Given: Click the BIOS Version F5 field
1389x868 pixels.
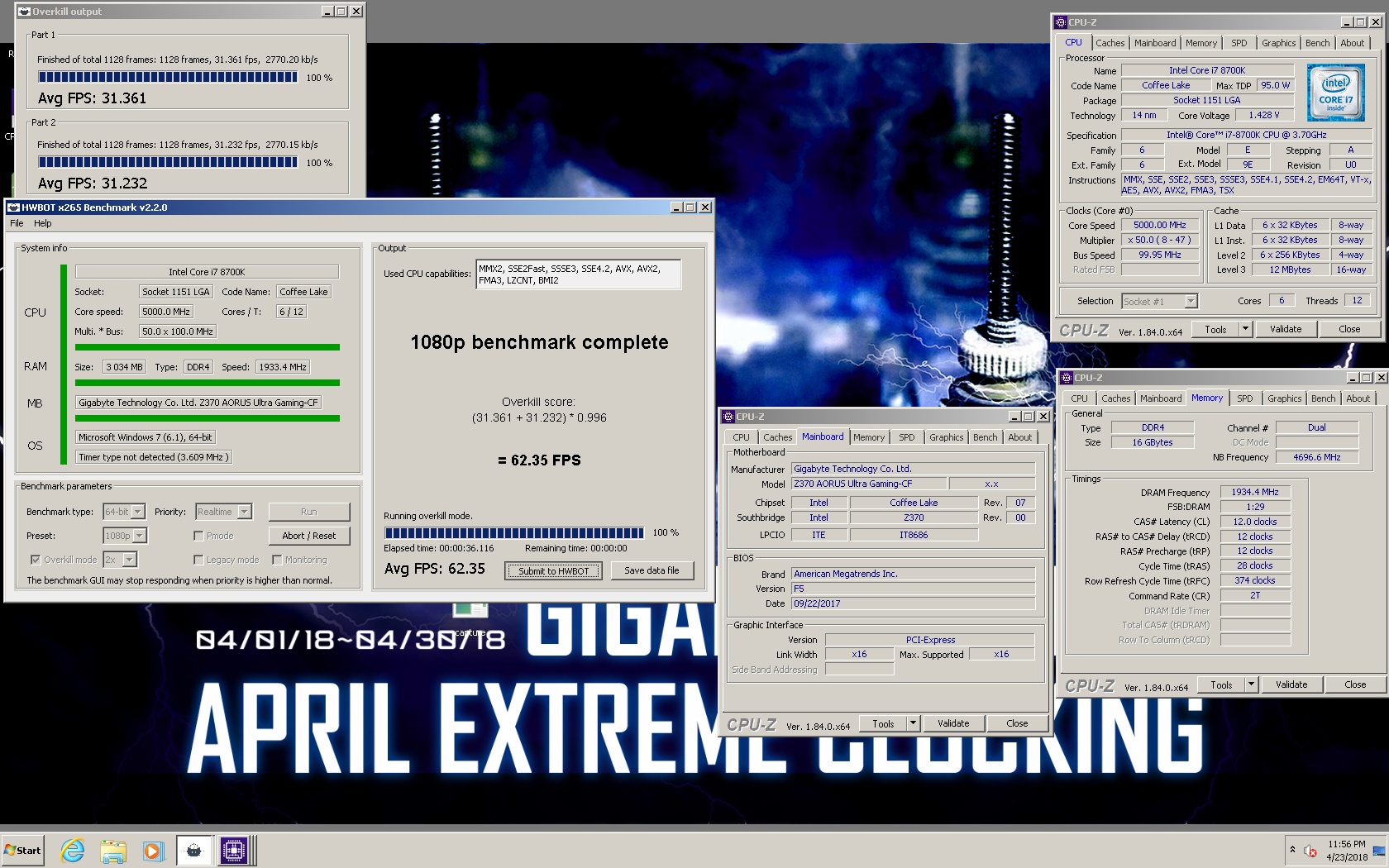Looking at the screenshot, I should point(913,589).
